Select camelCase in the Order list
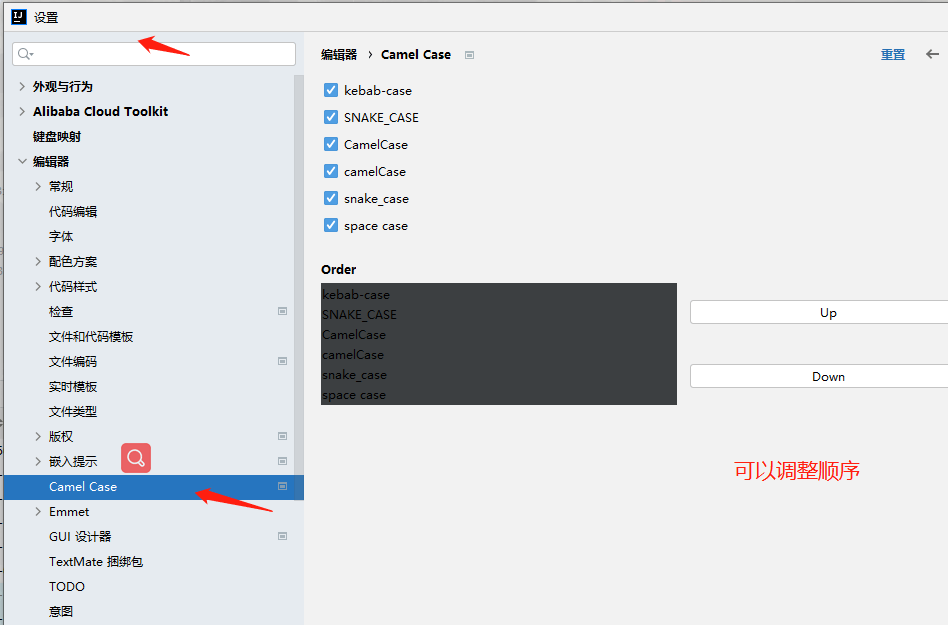948x625 pixels. [x=499, y=355]
